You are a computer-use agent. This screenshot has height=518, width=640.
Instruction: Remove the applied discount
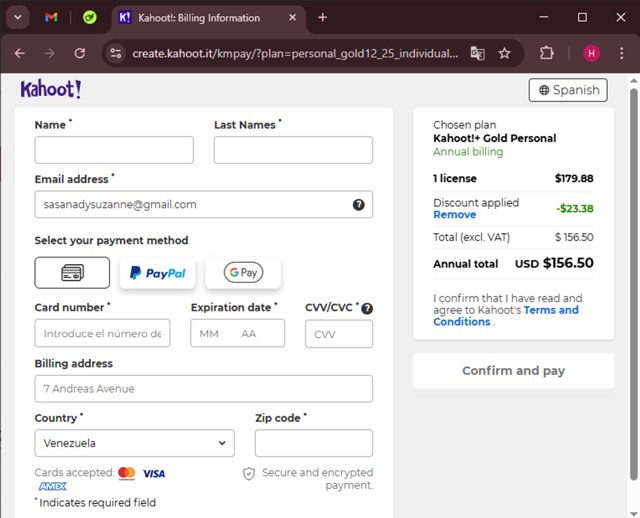pos(454,215)
